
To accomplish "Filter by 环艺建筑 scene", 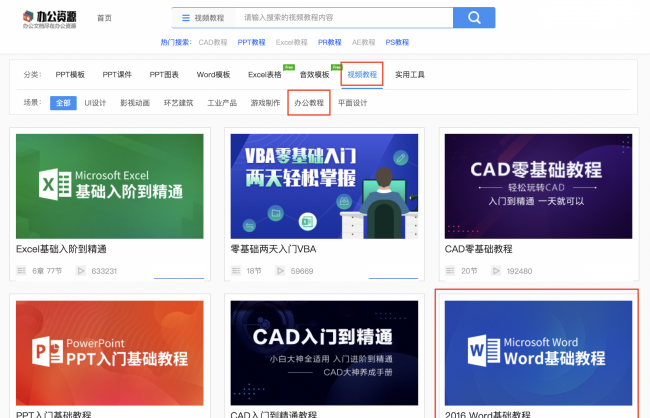I will [178, 103].
